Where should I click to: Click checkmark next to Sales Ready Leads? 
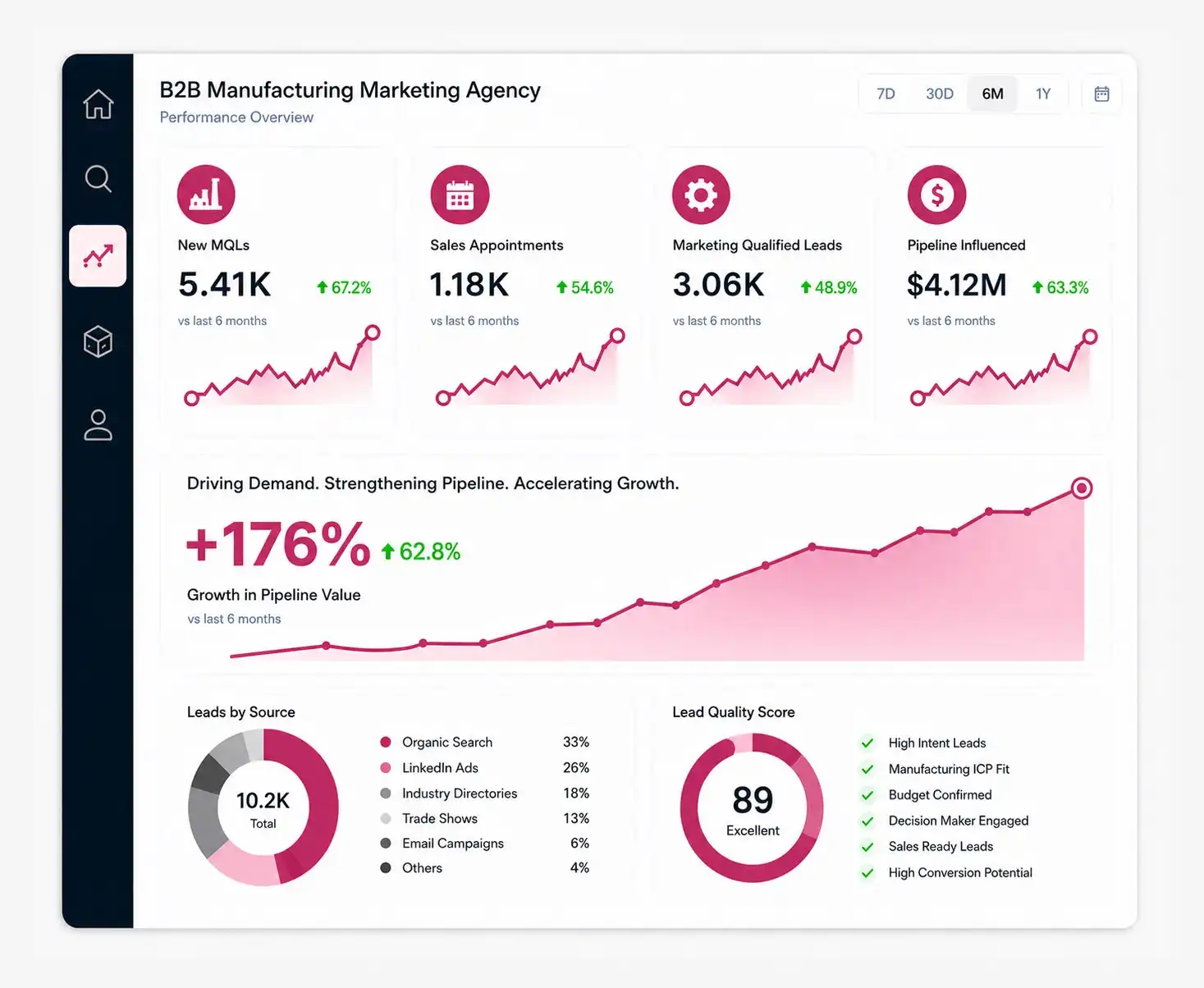point(867,847)
